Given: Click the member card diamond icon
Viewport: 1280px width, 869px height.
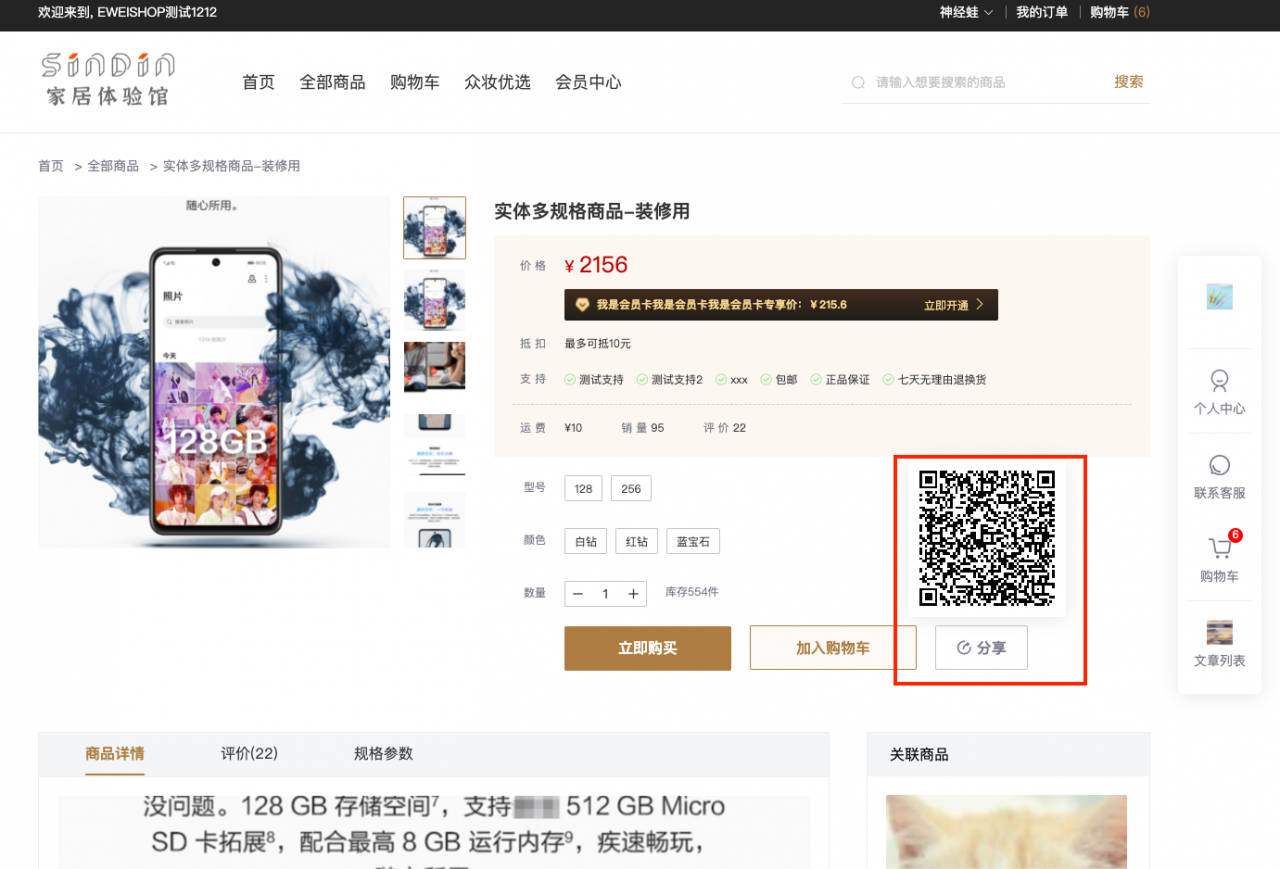Looking at the screenshot, I should [582, 305].
